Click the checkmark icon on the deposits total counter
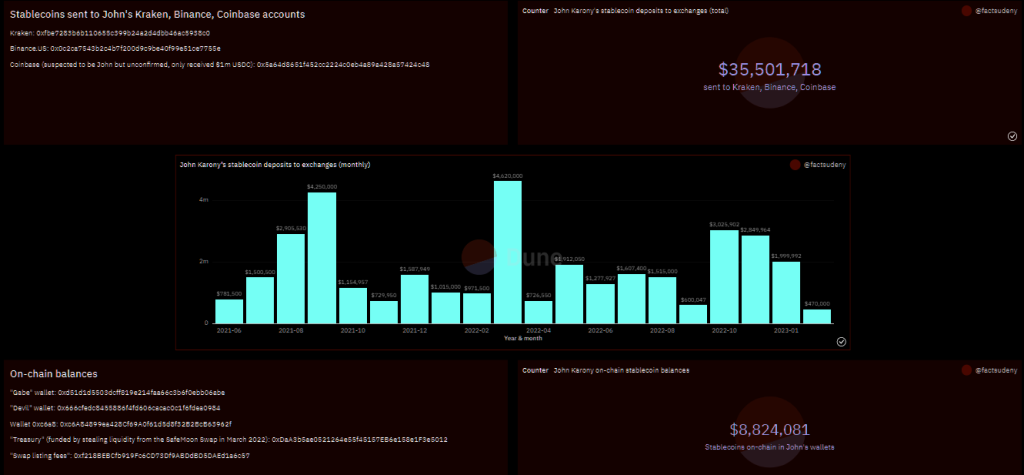Viewport: 1024px width, 475px height. click(1012, 135)
